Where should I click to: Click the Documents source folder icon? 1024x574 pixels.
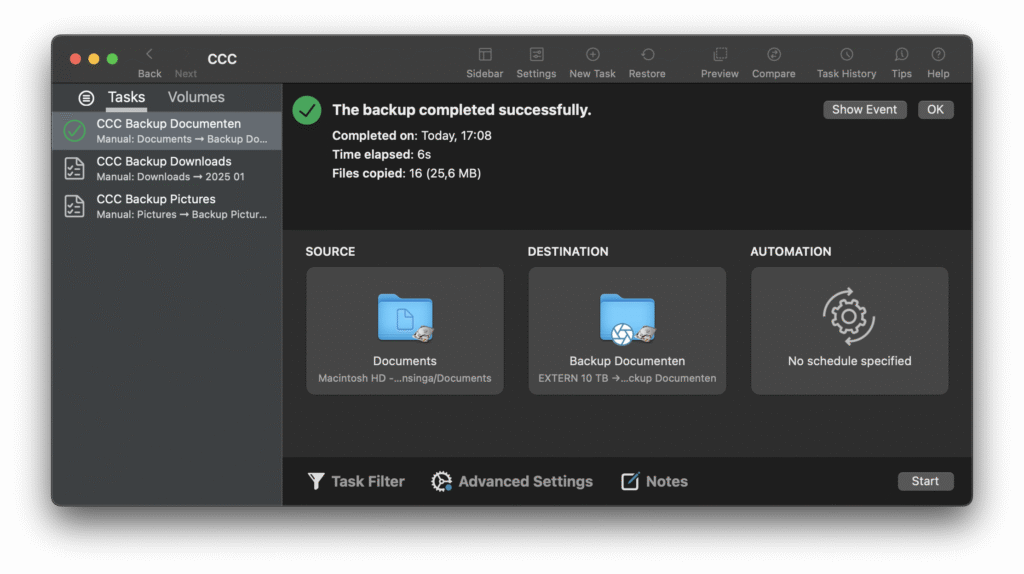pyautogui.click(x=405, y=317)
